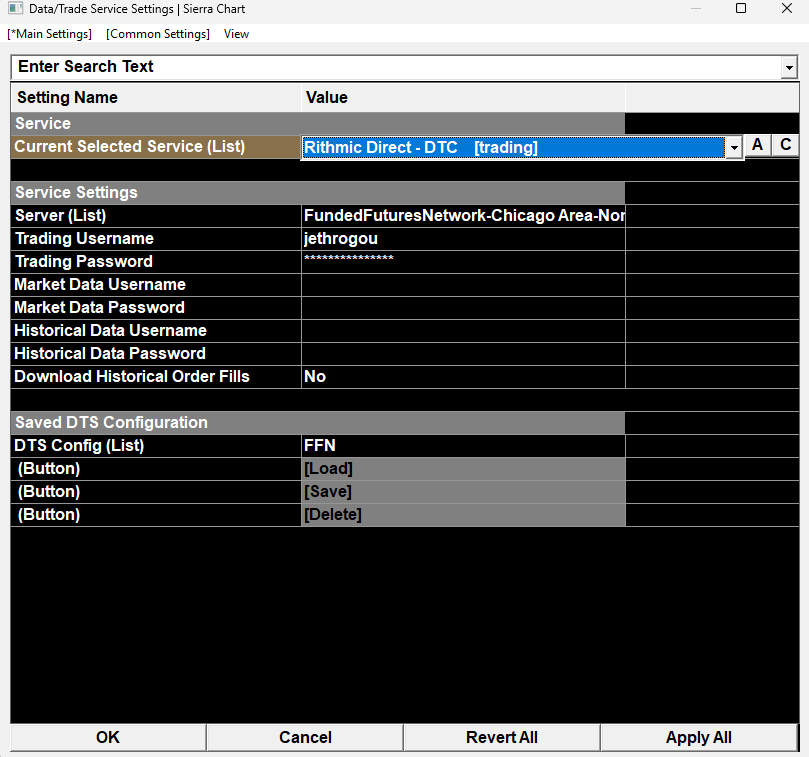Click the OK button
Image resolution: width=809 pixels, height=757 pixels.
tap(108, 737)
